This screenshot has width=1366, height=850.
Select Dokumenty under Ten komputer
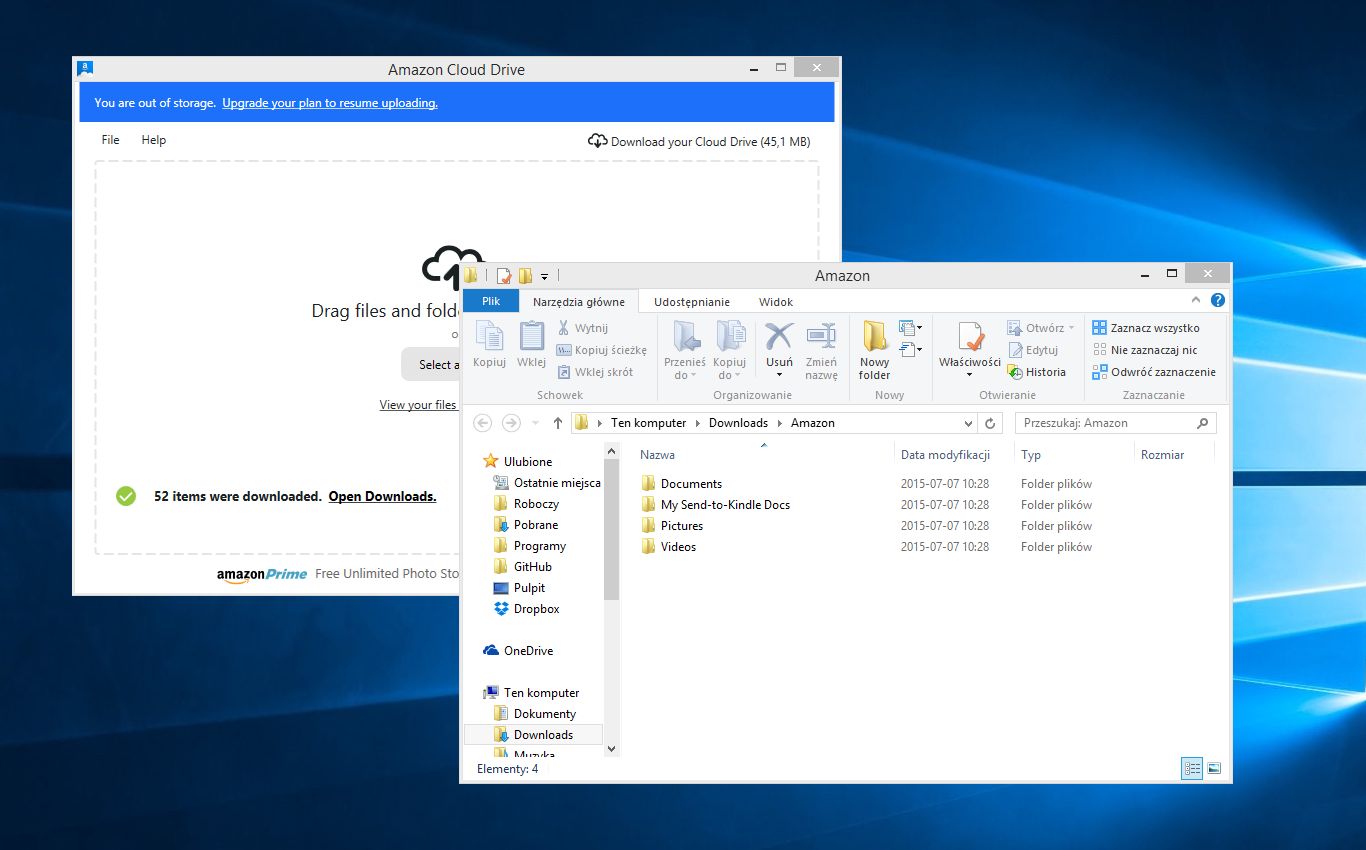(x=545, y=714)
